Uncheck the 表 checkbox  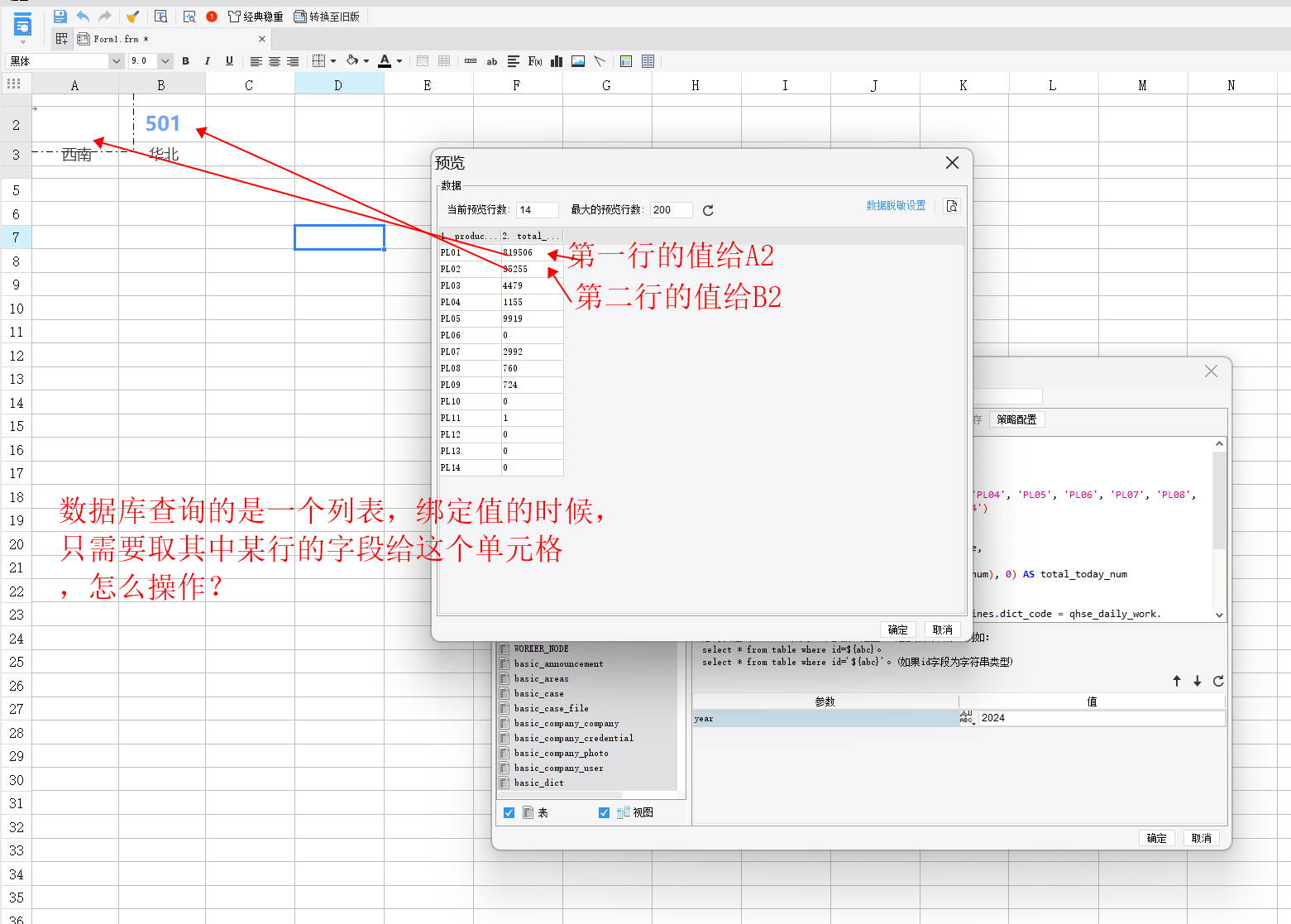(509, 813)
